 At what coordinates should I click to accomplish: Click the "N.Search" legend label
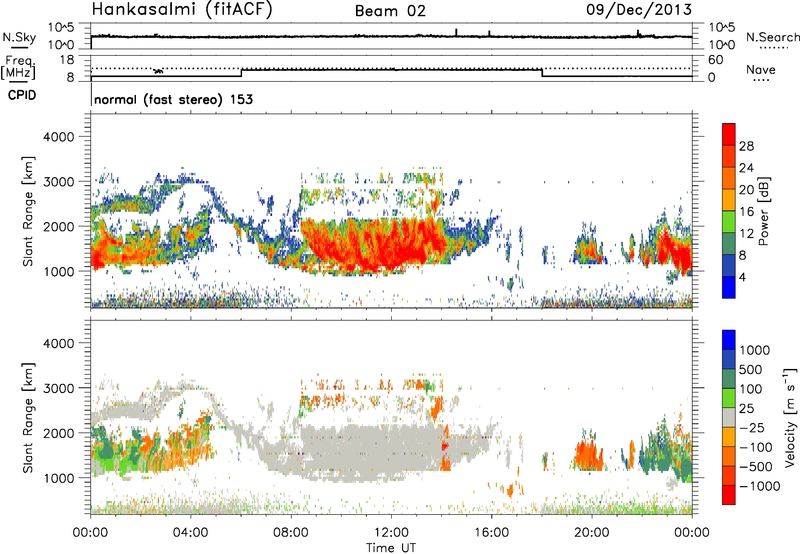(x=772, y=37)
